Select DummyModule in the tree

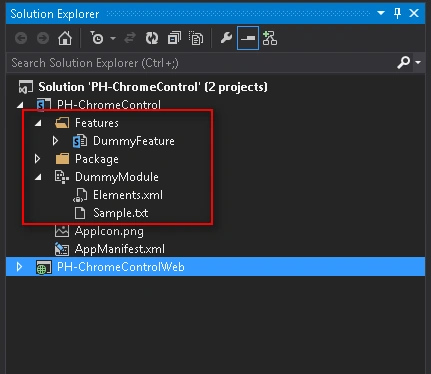click(x=117, y=177)
